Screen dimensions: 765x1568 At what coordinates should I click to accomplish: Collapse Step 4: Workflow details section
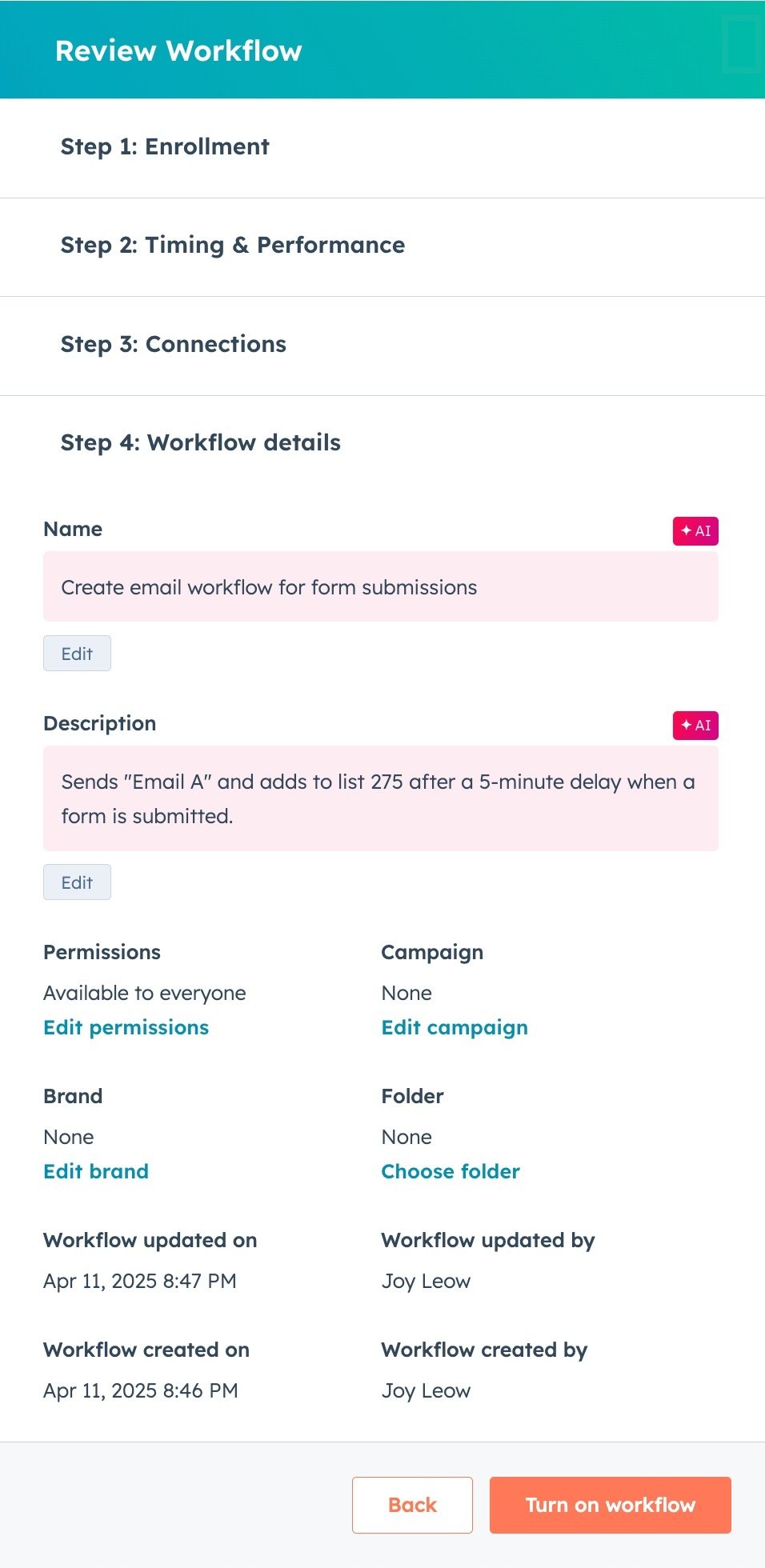(x=200, y=442)
